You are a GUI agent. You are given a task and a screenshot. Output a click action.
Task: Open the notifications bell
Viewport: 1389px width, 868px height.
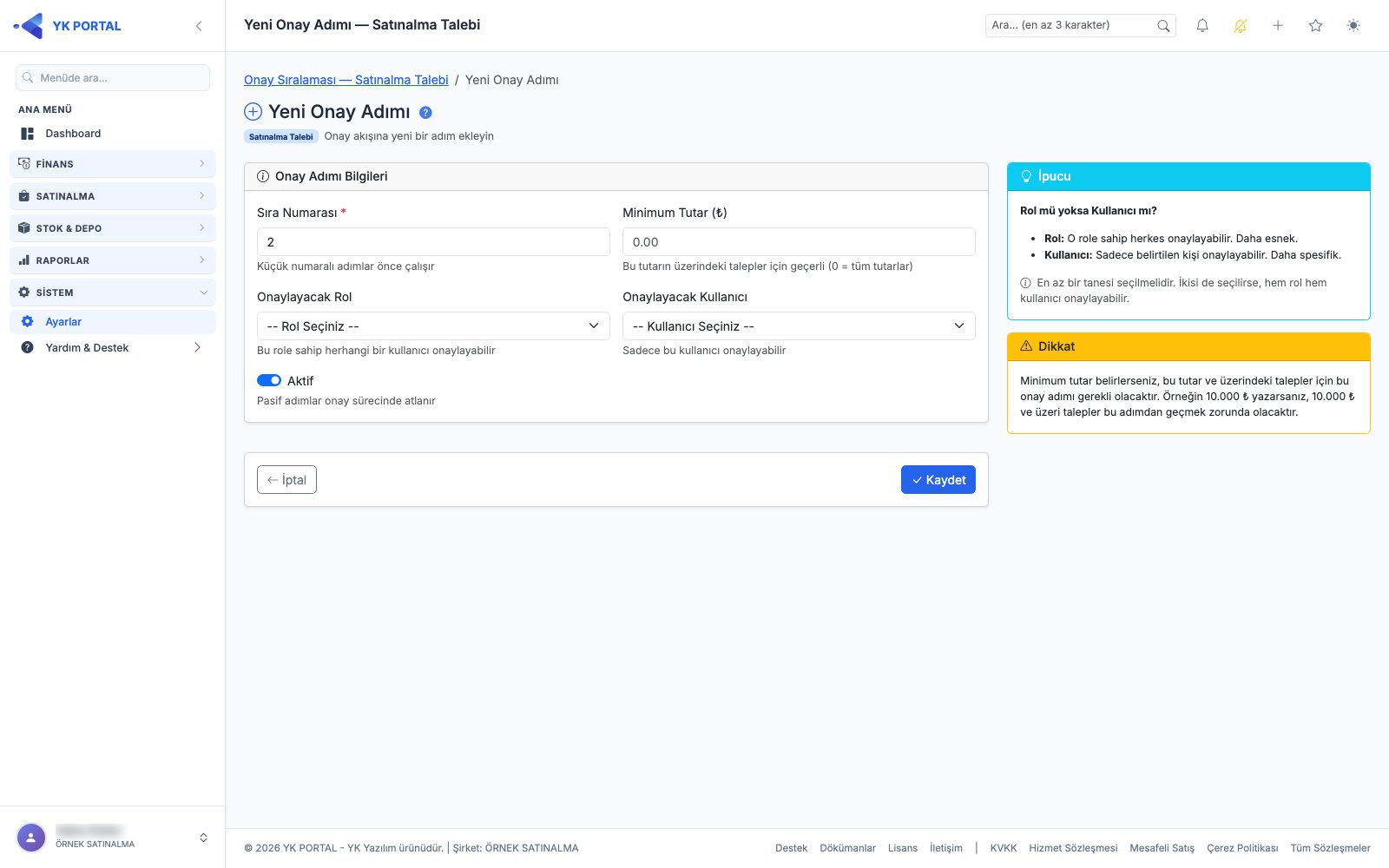(1202, 26)
